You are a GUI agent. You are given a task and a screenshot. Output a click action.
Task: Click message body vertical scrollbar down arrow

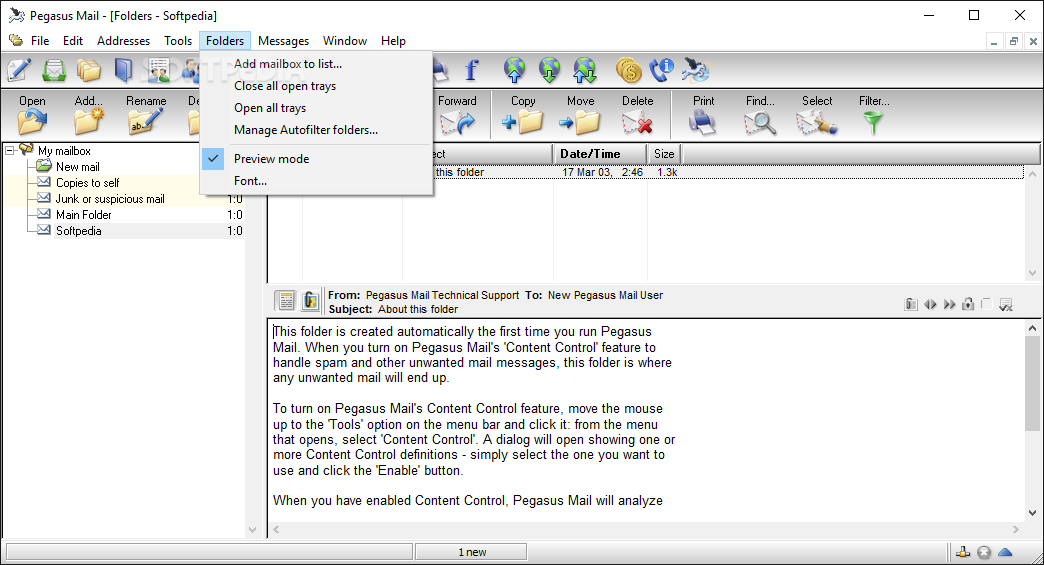[x=1032, y=513]
